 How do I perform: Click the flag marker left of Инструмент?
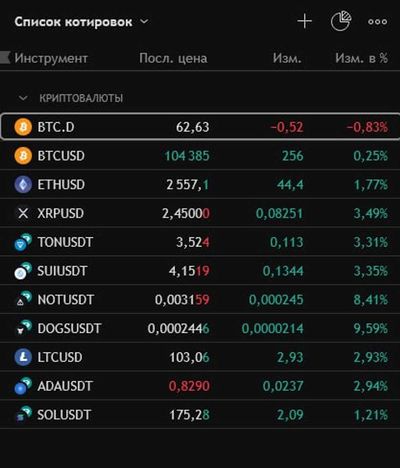[5, 57]
